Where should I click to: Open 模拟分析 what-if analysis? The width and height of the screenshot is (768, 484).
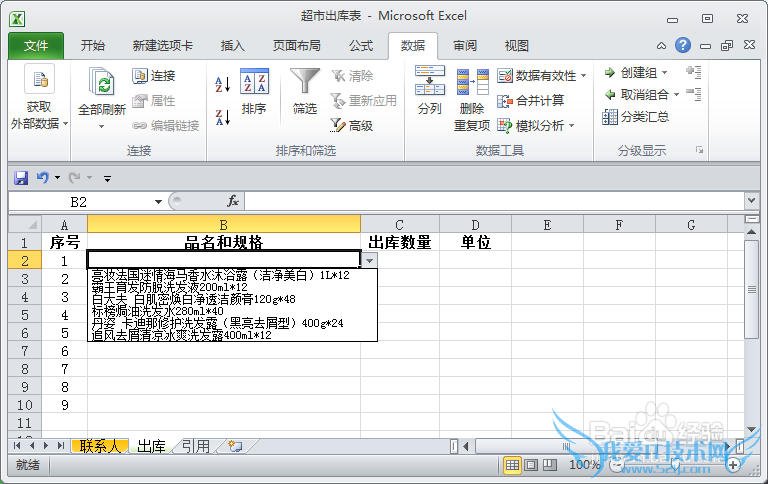[x=536, y=126]
